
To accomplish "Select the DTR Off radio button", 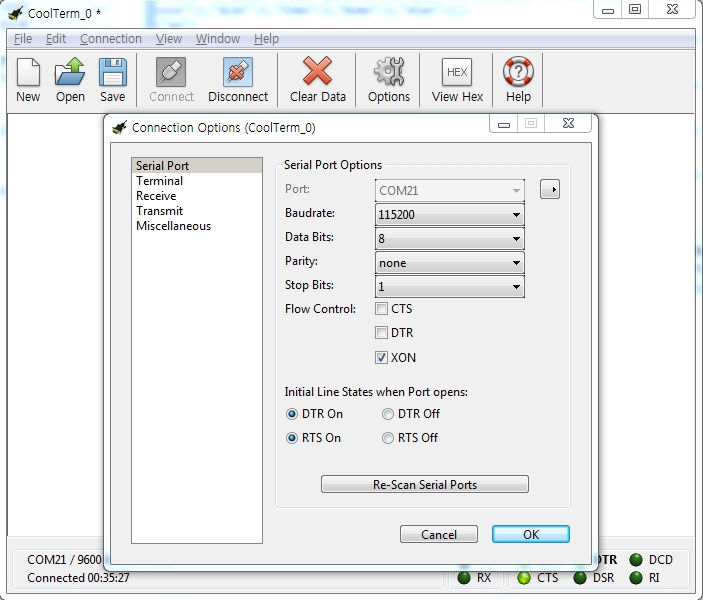I will pyautogui.click(x=388, y=414).
